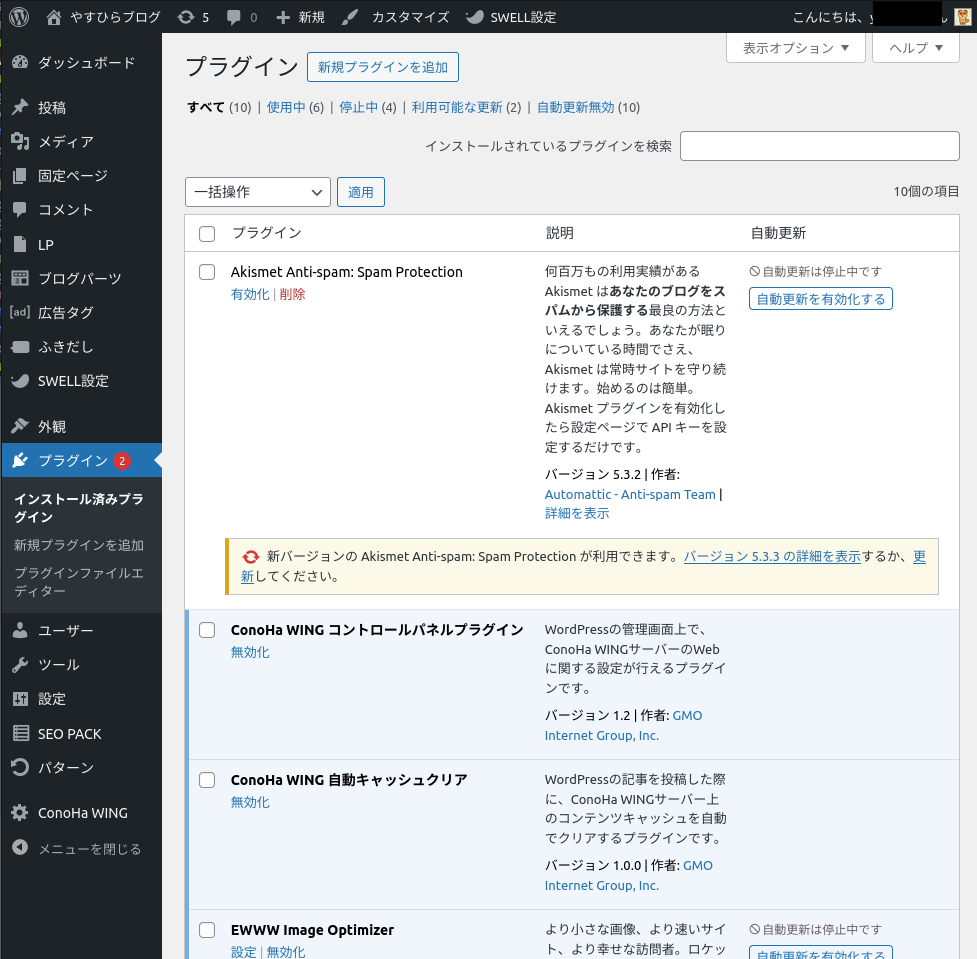The image size is (977, 959).
Task: Open the 一括操作 bulk actions dropdown
Action: 257,192
